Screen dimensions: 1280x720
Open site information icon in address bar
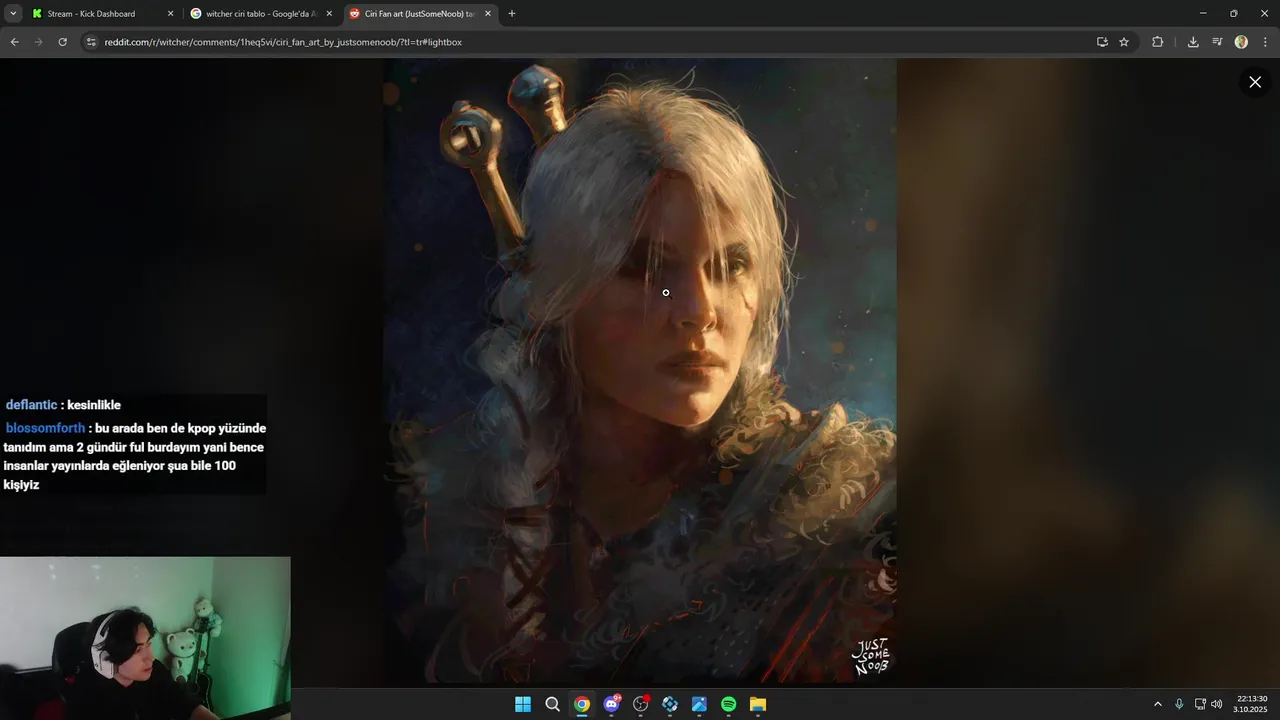click(x=91, y=42)
